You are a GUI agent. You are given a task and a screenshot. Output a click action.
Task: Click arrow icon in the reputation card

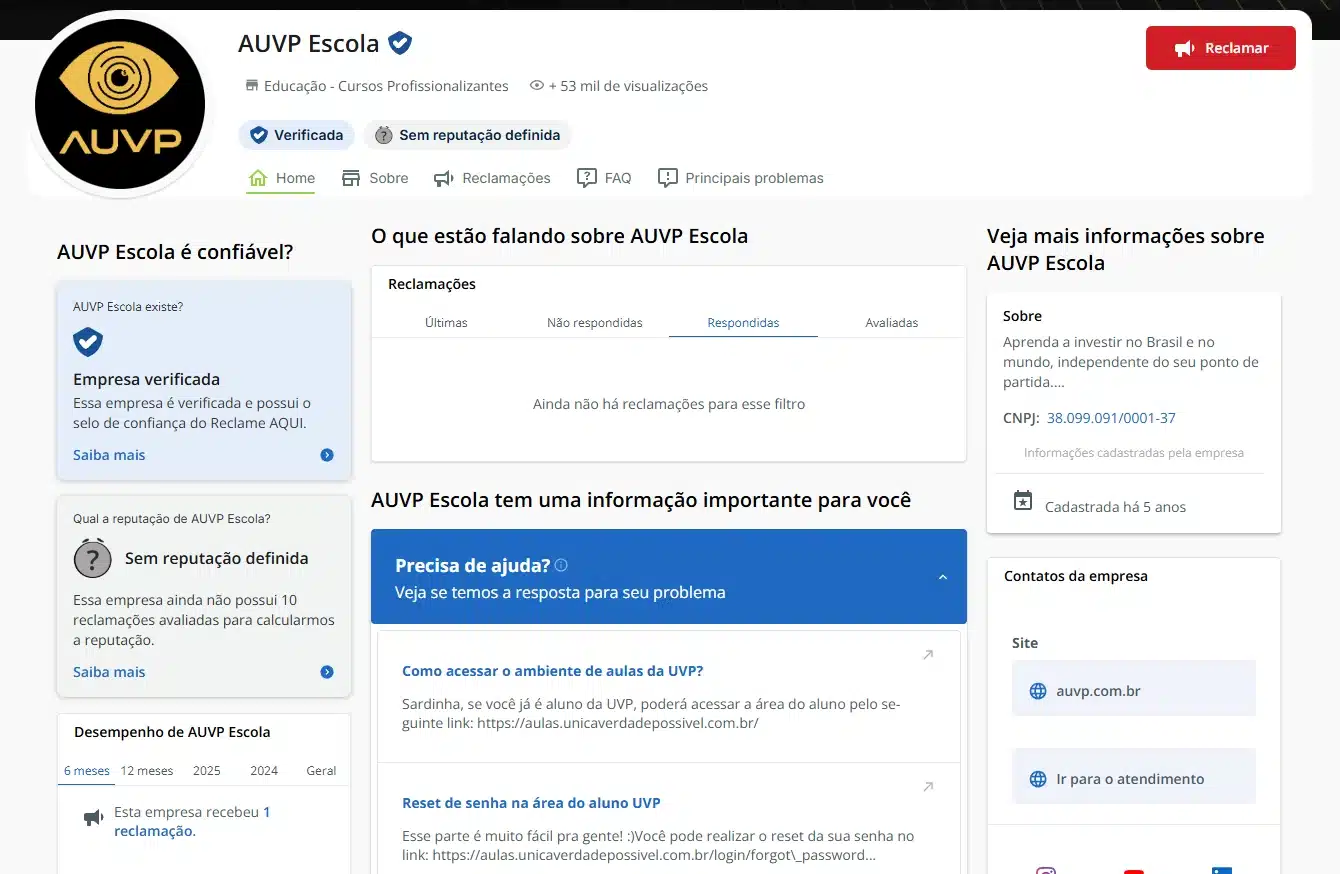point(327,672)
